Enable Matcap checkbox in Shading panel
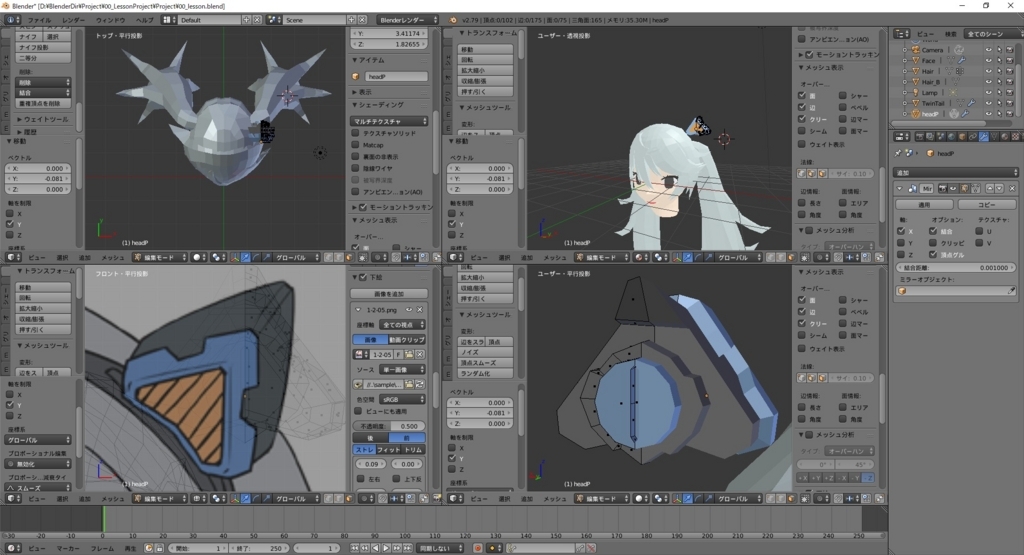This screenshot has width=1024, height=555. 356,145
